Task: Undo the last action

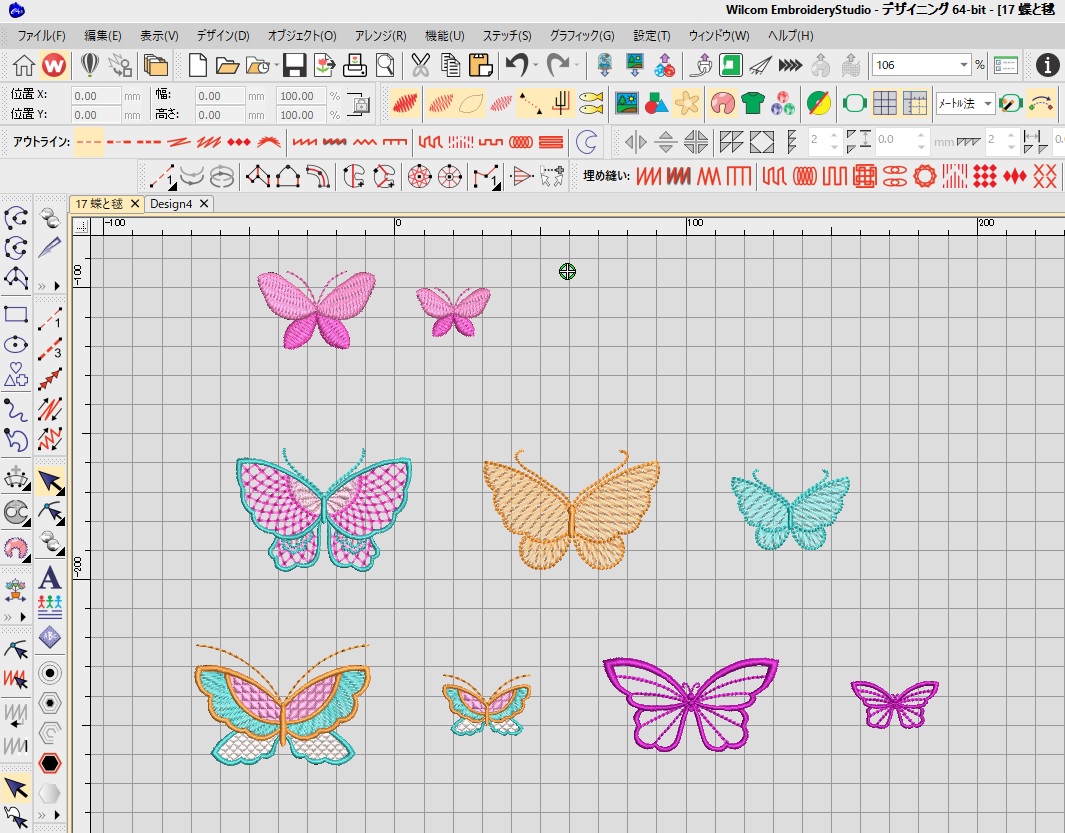Action: click(x=517, y=65)
